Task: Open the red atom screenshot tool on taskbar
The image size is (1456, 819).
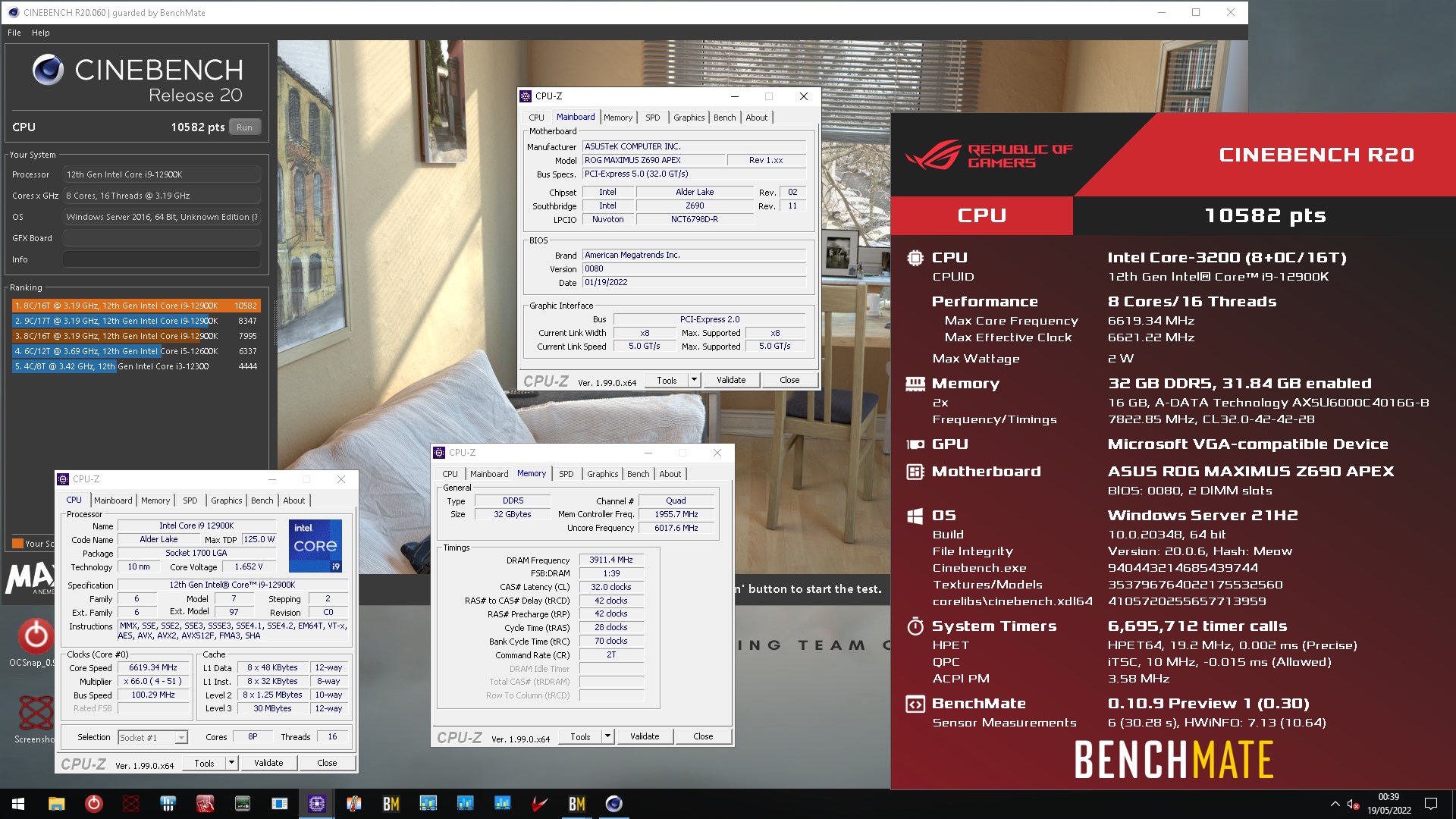Action: click(x=131, y=804)
